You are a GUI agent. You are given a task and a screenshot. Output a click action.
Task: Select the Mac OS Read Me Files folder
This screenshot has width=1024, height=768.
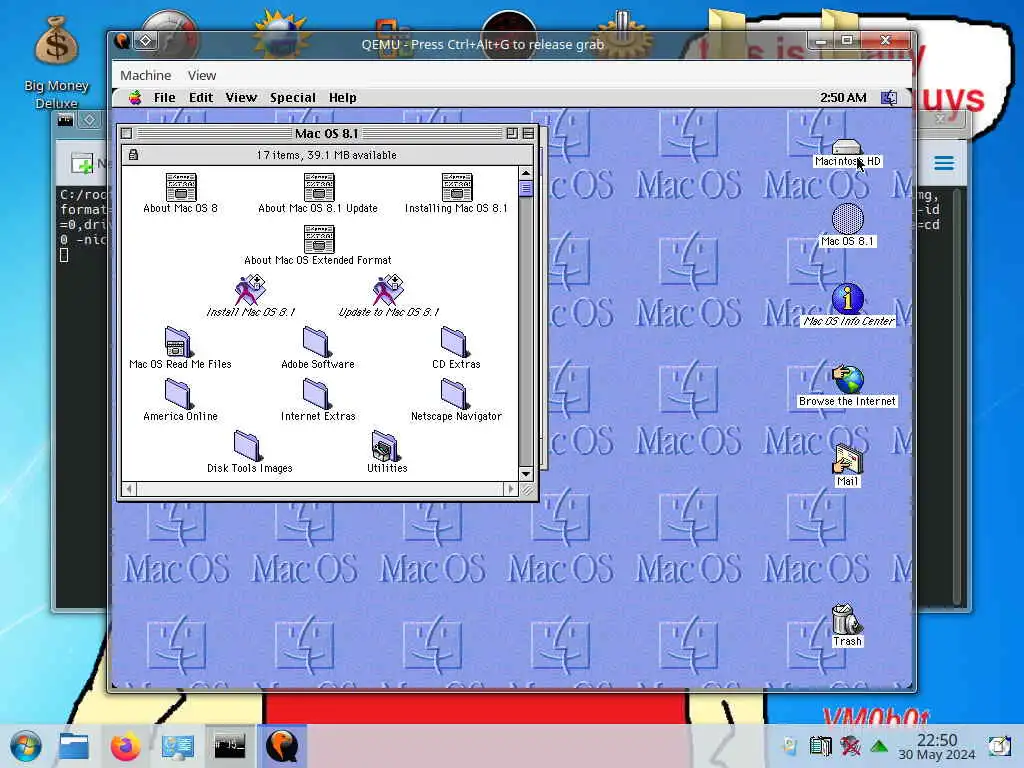point(178,342)
